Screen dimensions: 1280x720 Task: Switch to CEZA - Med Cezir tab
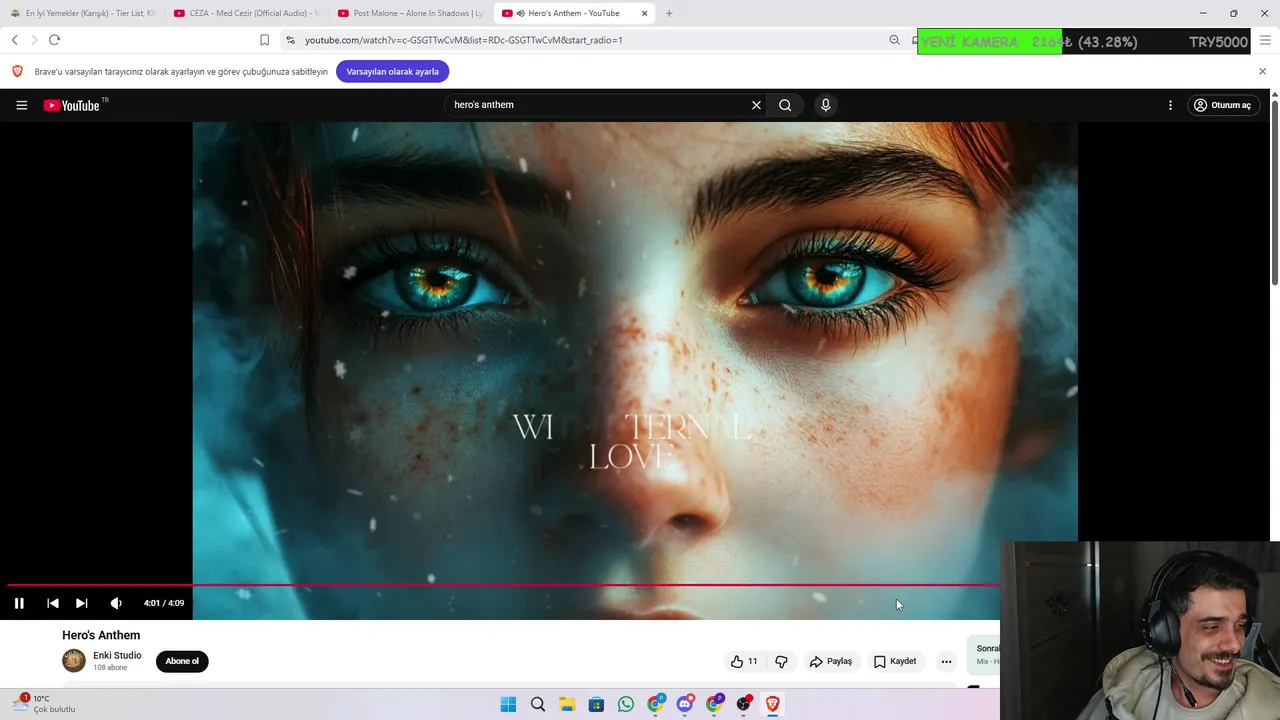pyautogui.click(x=247, y=13)
